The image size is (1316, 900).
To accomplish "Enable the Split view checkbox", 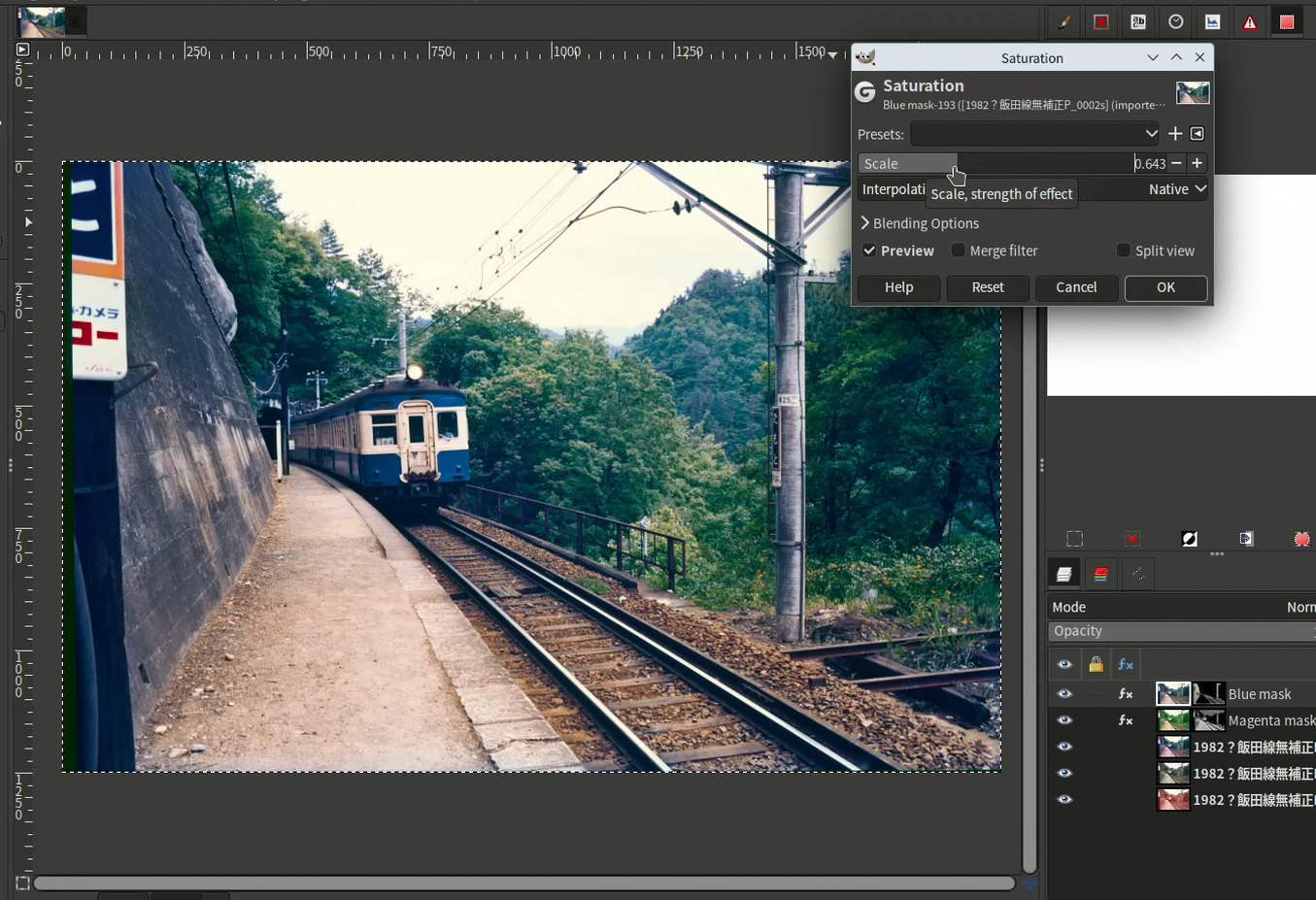I will [x=1124, y=250].
